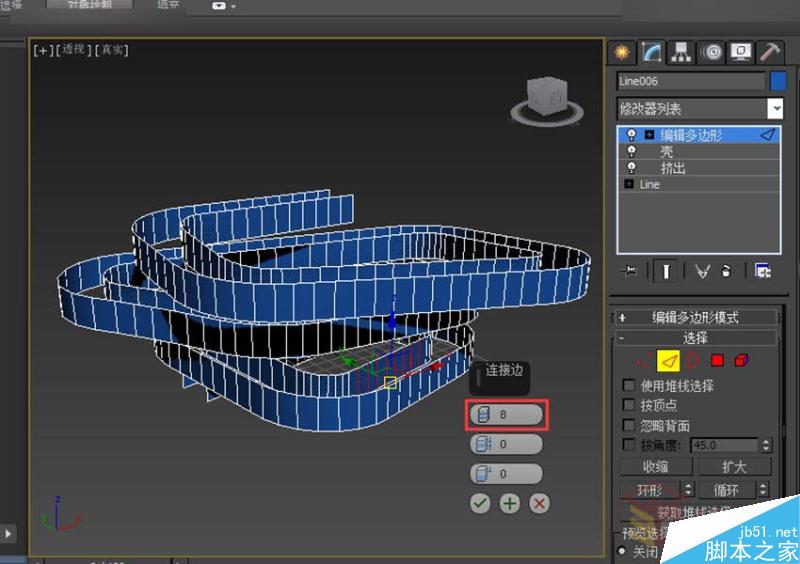Click the 扩大 button
This screenshot has height=564, width=800.
[734, 467]
